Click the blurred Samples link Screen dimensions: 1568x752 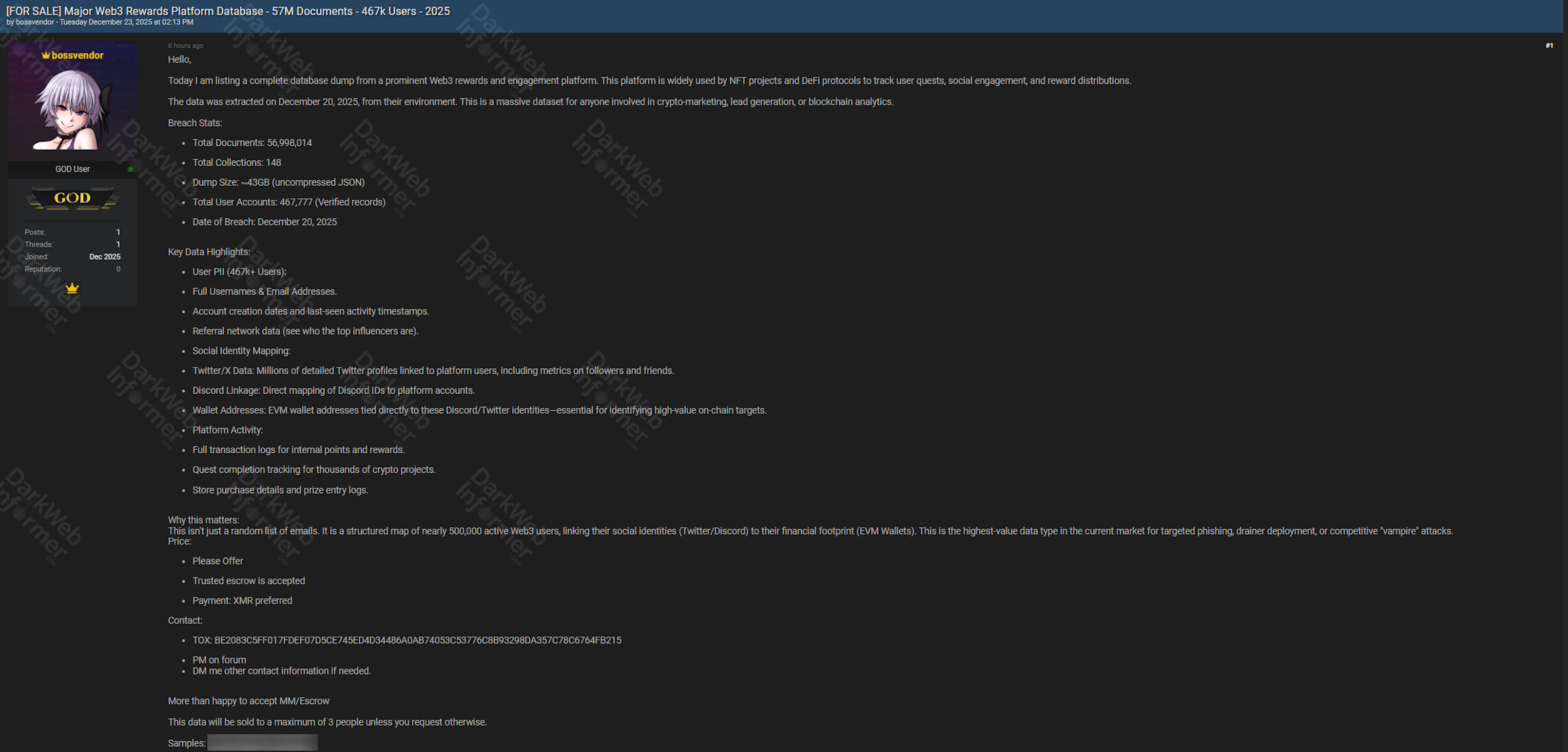point(262,742)
